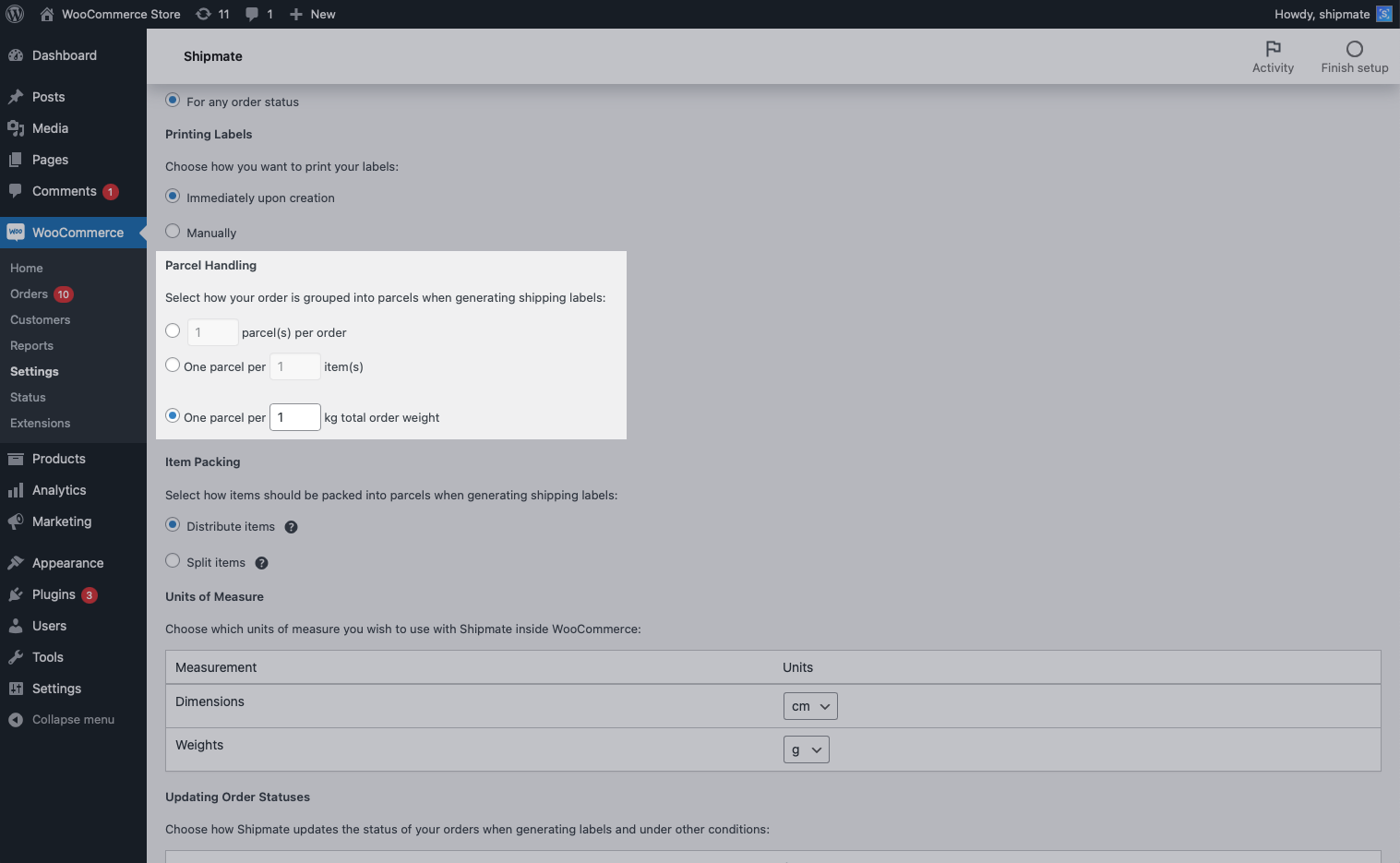1400x863 pixels.
Task: Select the Manually print labels radio
Action: pos(173,231)
